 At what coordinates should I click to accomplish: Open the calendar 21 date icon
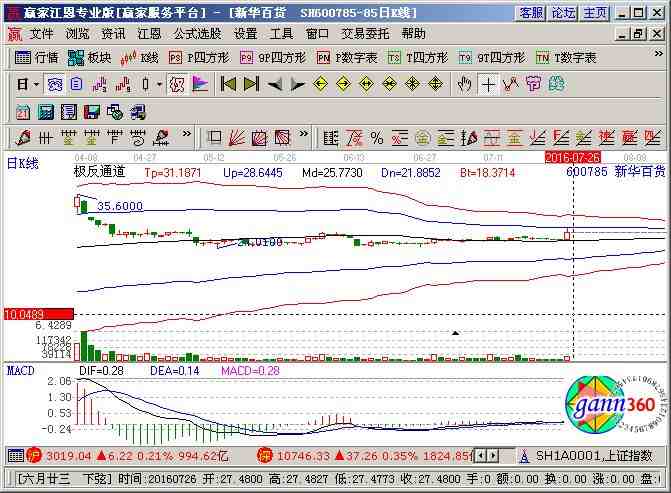pos(23,112)
